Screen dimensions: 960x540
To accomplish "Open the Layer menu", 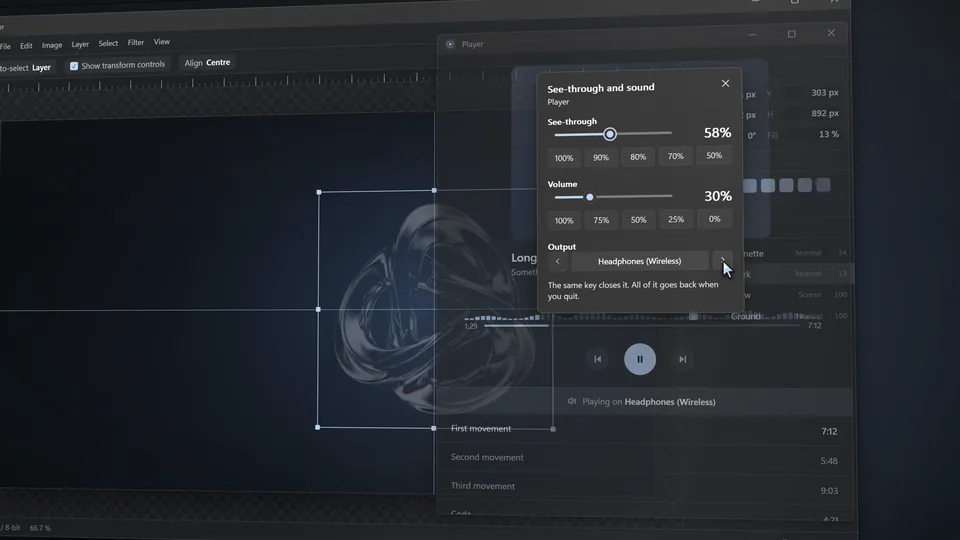I will coord(80,44).
